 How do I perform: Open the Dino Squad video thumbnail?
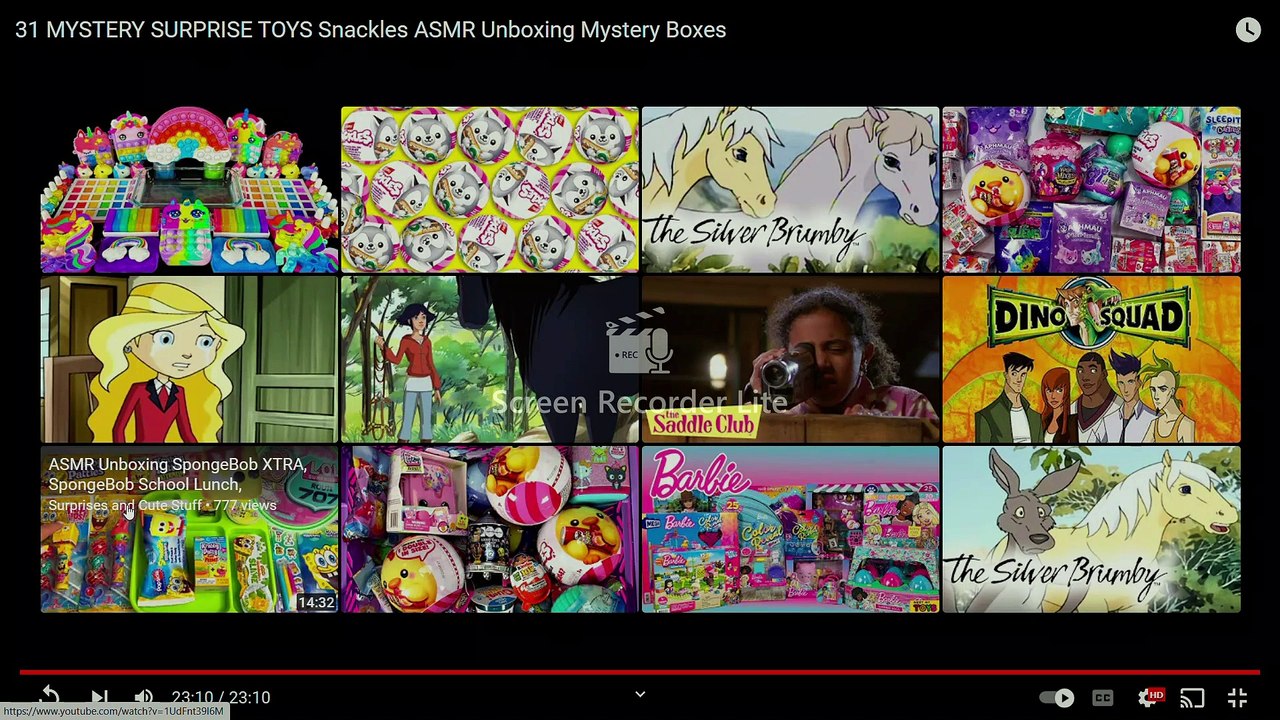coord(1091,359)
